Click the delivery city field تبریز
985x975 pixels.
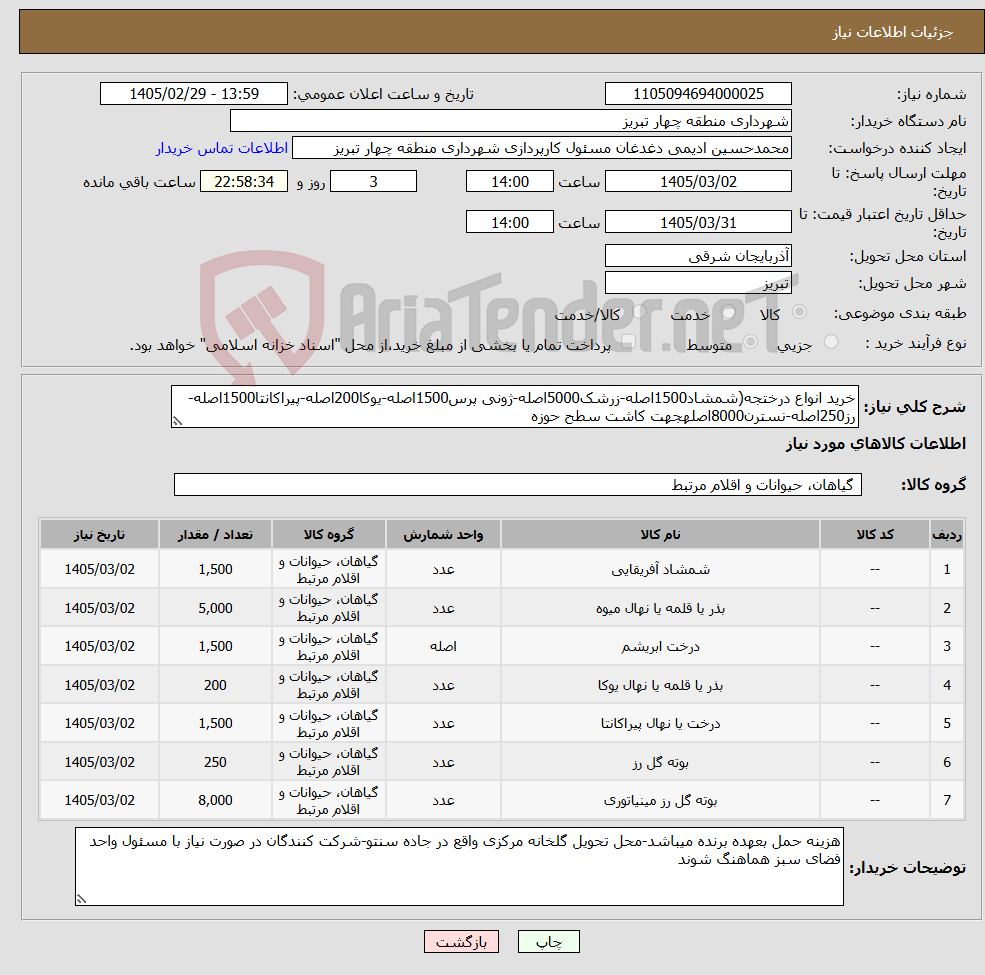click(x=698, y=283)
